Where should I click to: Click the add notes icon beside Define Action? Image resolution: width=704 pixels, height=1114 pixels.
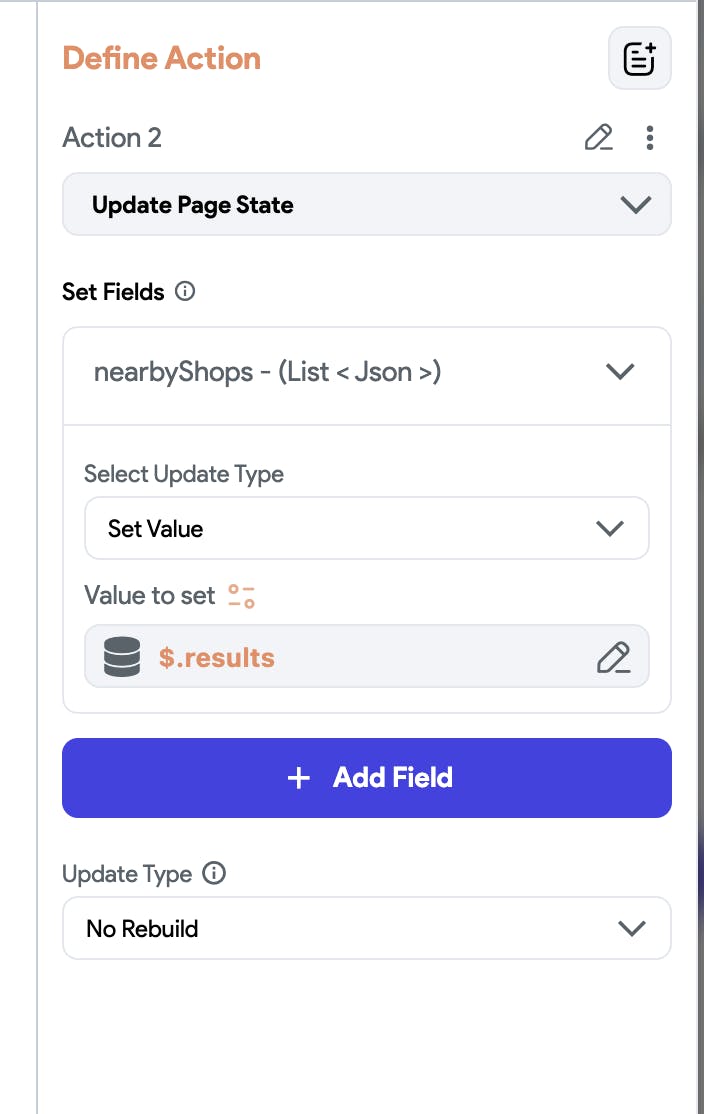640,59
